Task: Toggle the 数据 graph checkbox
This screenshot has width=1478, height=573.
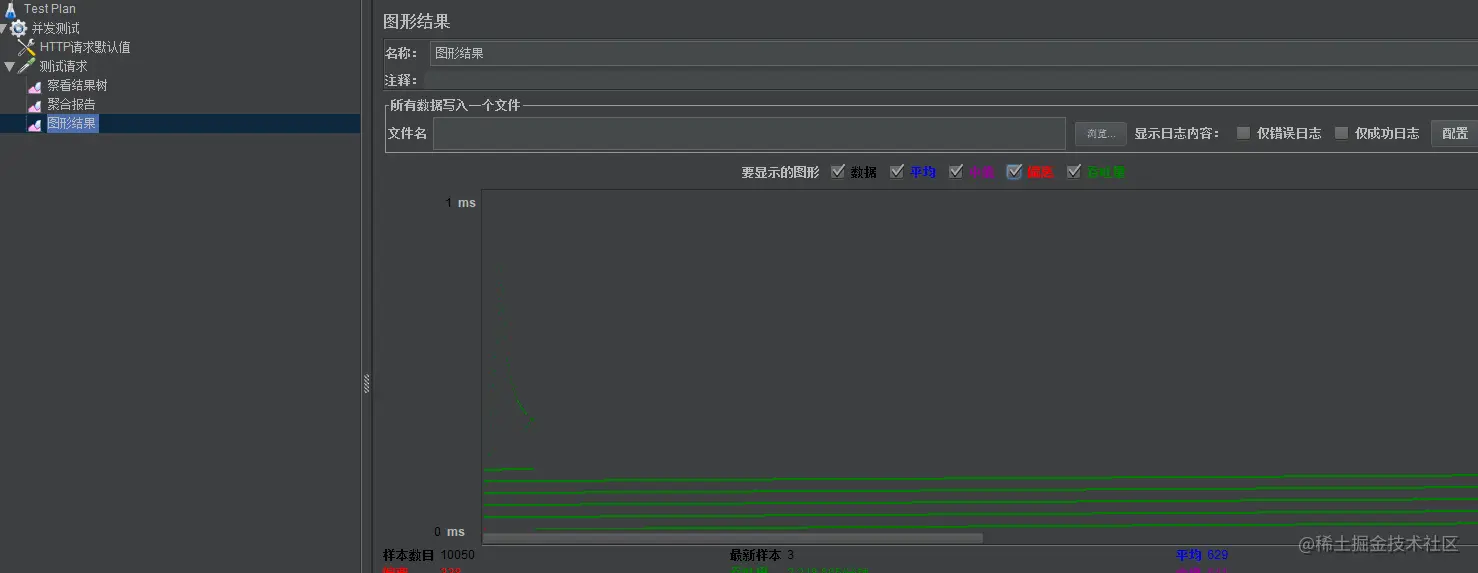Action: coord(838,172)
